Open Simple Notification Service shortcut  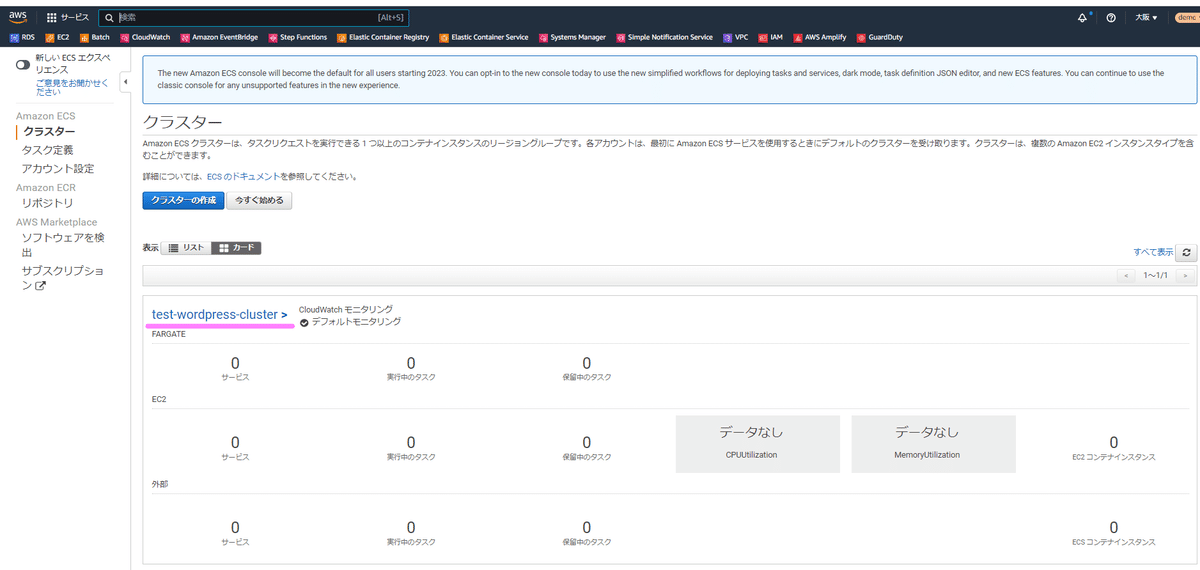point(664,37)
